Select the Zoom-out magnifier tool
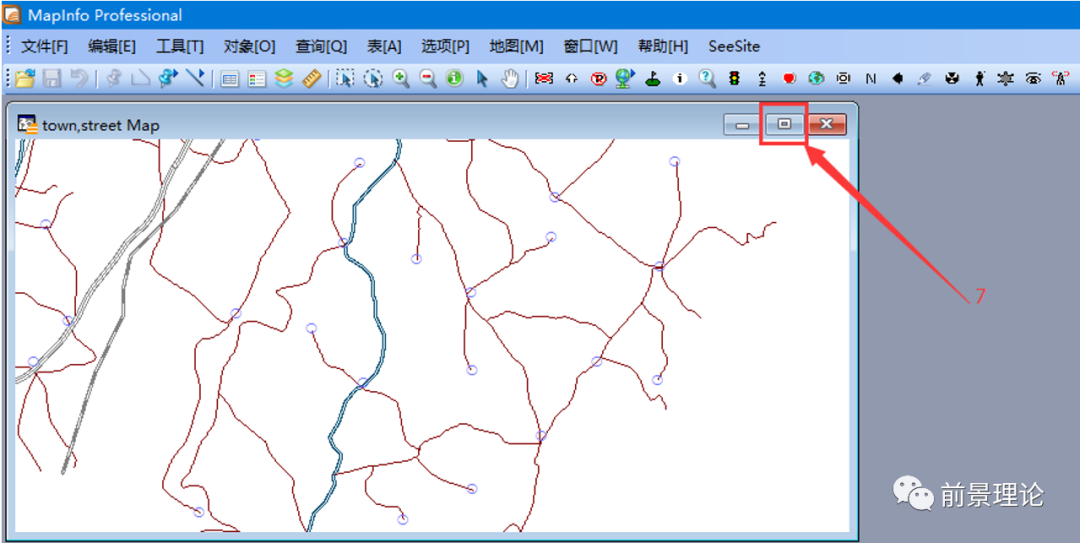Screen dimensions: 1080x543 click(428, 79)
